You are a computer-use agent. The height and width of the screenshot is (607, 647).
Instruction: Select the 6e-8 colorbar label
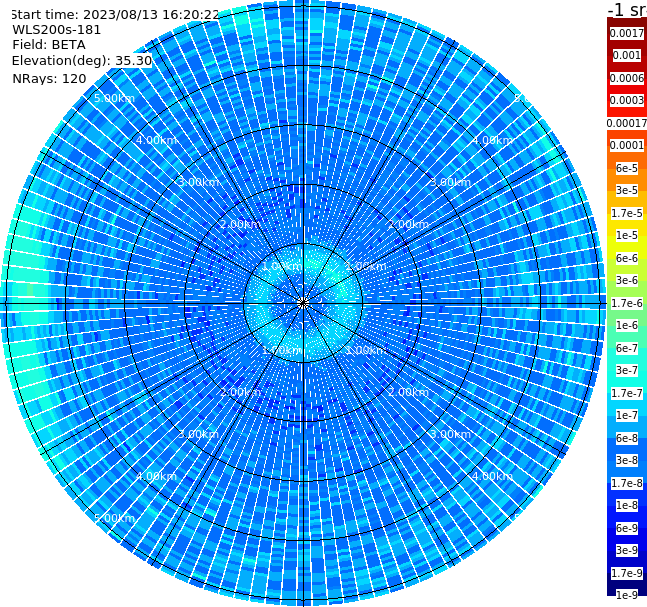pos(627,438)
